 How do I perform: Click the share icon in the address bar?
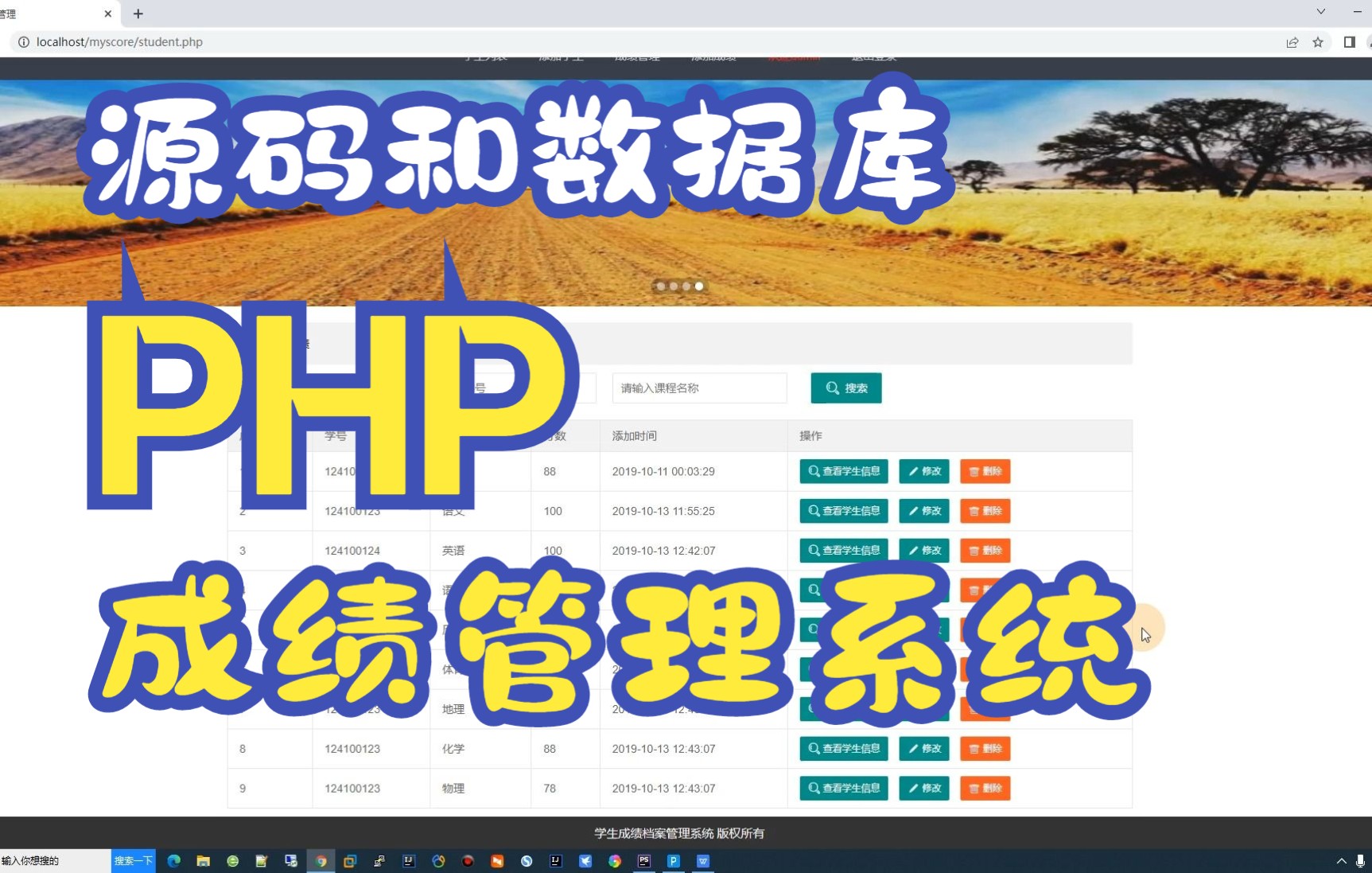coord(1292,42)
